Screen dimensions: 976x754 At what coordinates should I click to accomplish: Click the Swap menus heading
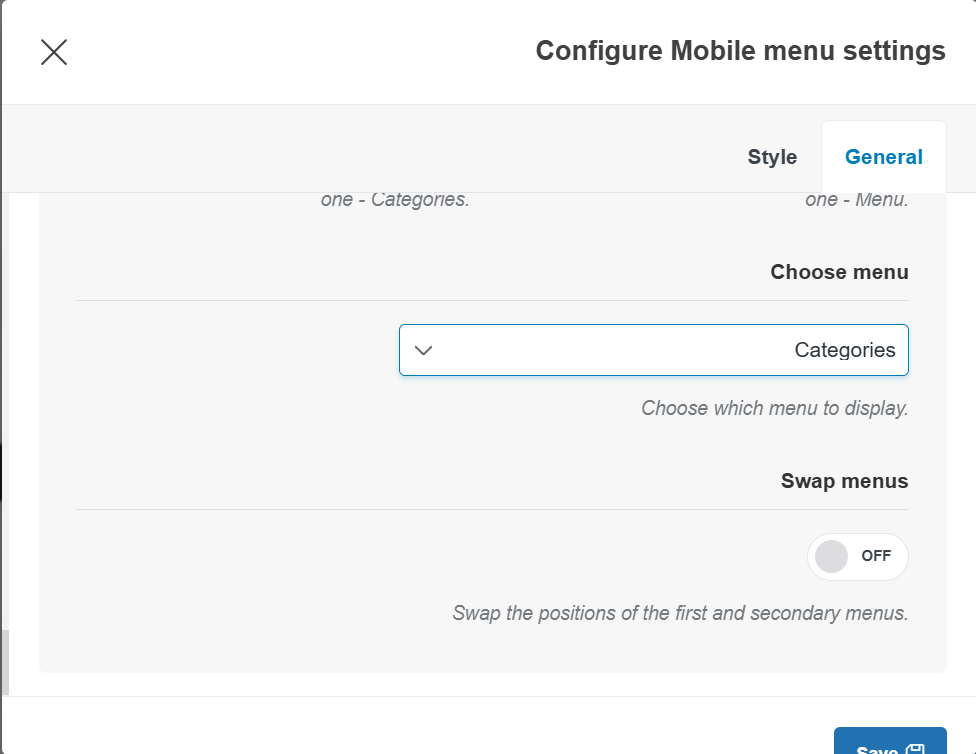(844, 481)
